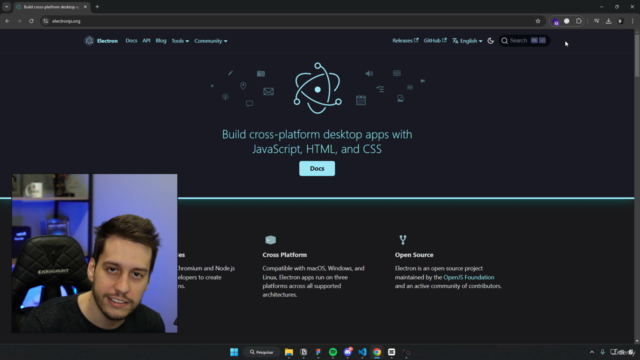Open Chrome downloads
640x360 pixels.
[608, 21]
